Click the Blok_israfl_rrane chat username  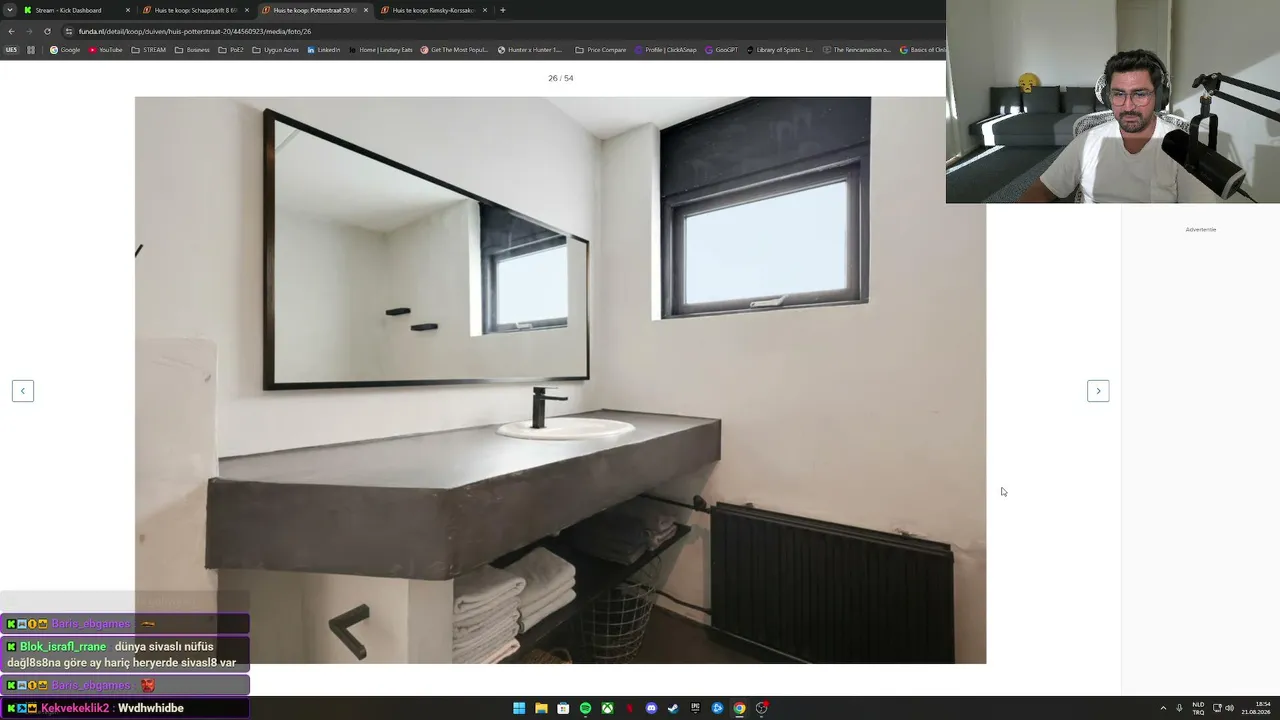click(x=63, y=647)
